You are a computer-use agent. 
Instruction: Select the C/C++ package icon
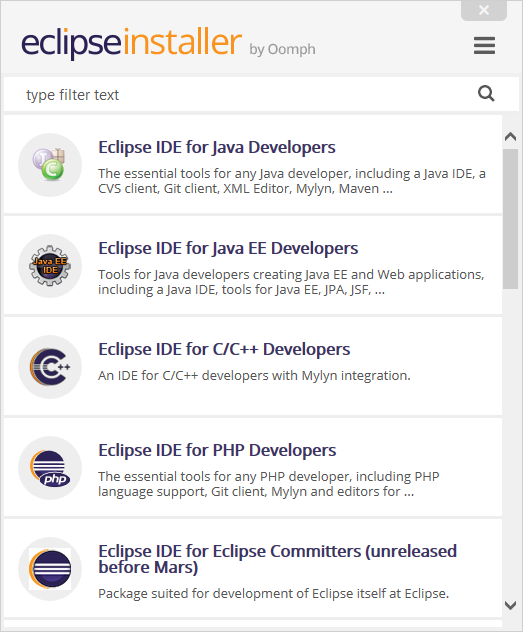(x=50, y=367)
